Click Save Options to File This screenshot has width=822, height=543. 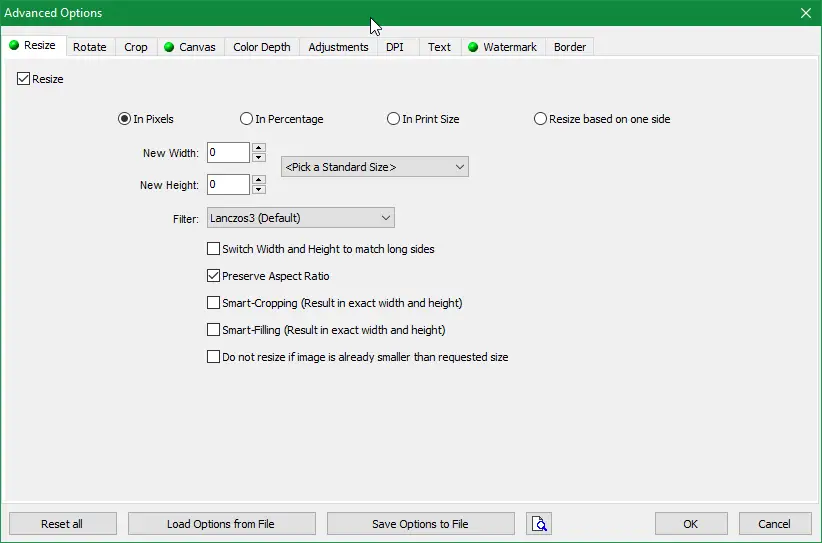point(420,524)
